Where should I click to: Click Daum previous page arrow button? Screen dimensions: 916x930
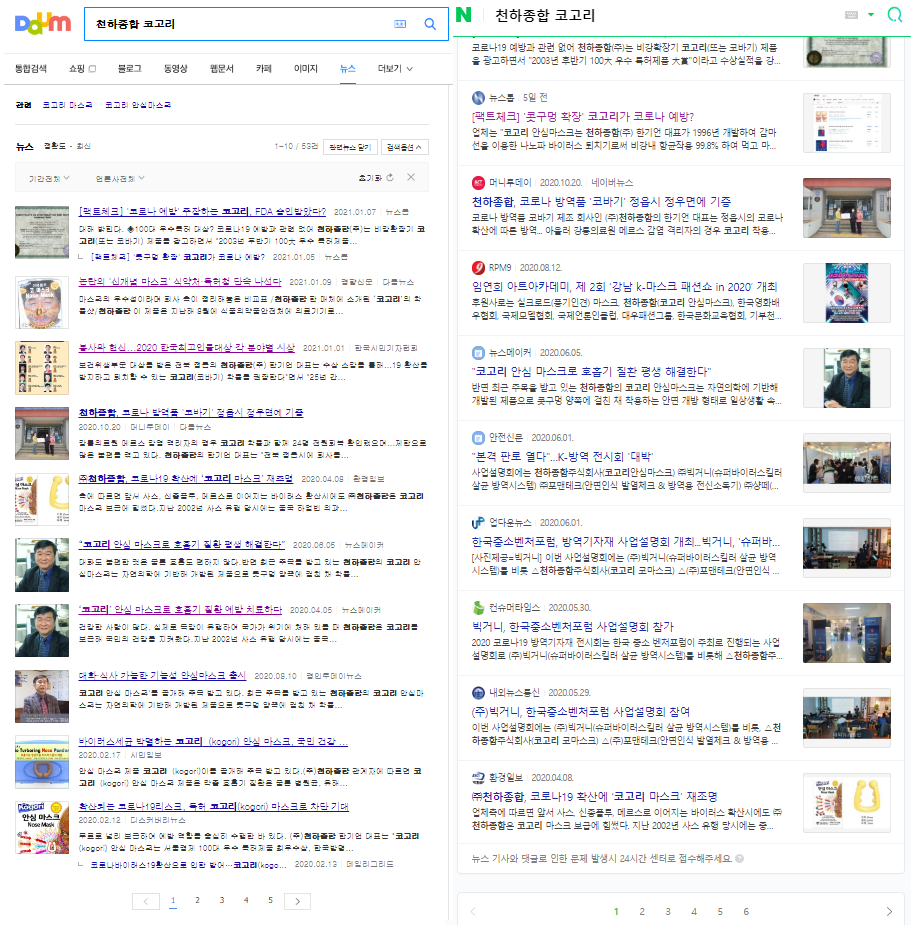(145, 902)
